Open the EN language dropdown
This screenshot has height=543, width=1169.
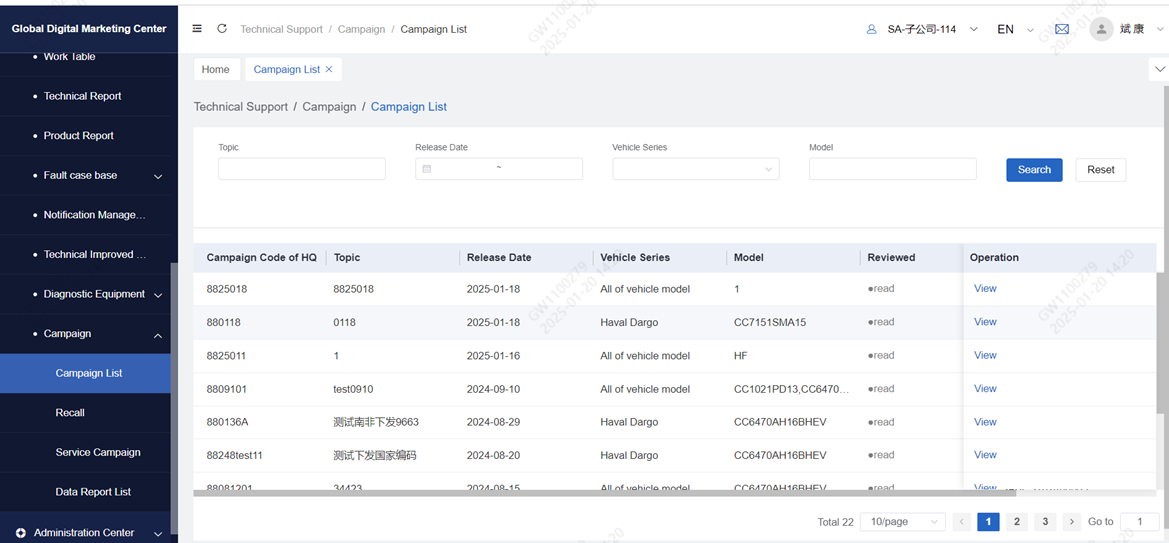tap(1015, 29)
